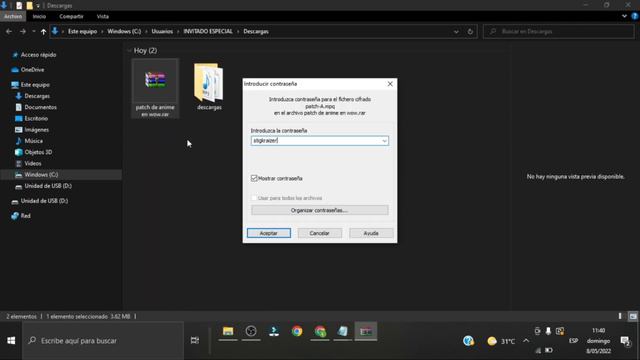Click Ayuda button in dialog
The image size is (640, 360).
click(371, 233)
